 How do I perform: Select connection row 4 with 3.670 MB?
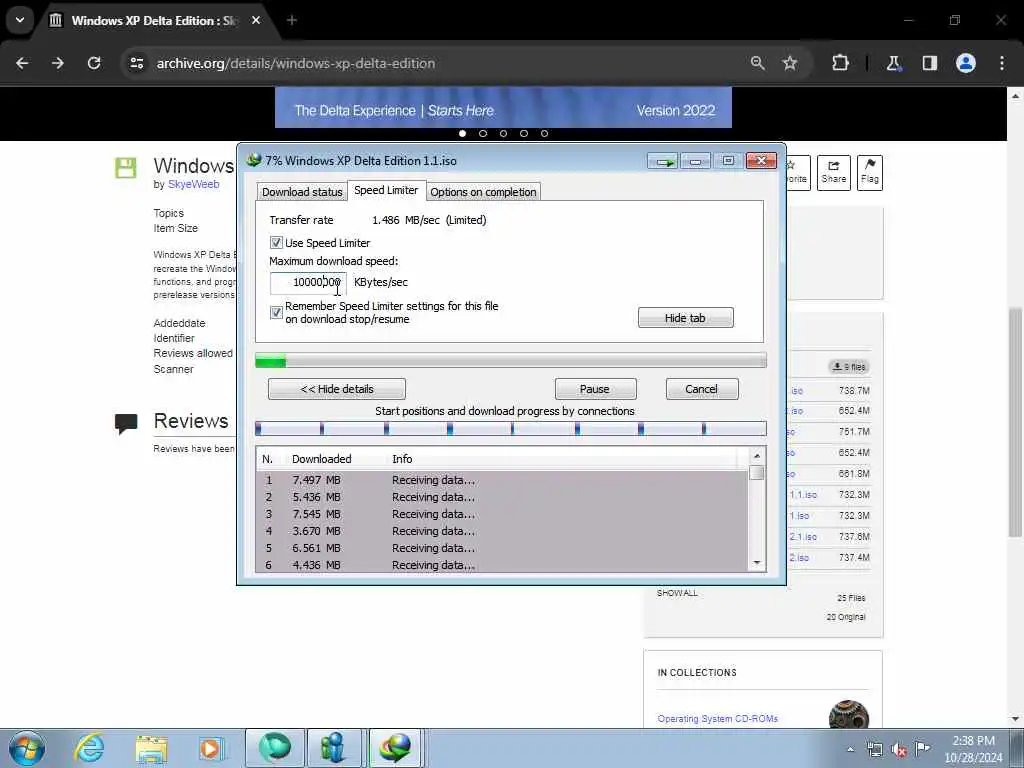pos(503,531)
